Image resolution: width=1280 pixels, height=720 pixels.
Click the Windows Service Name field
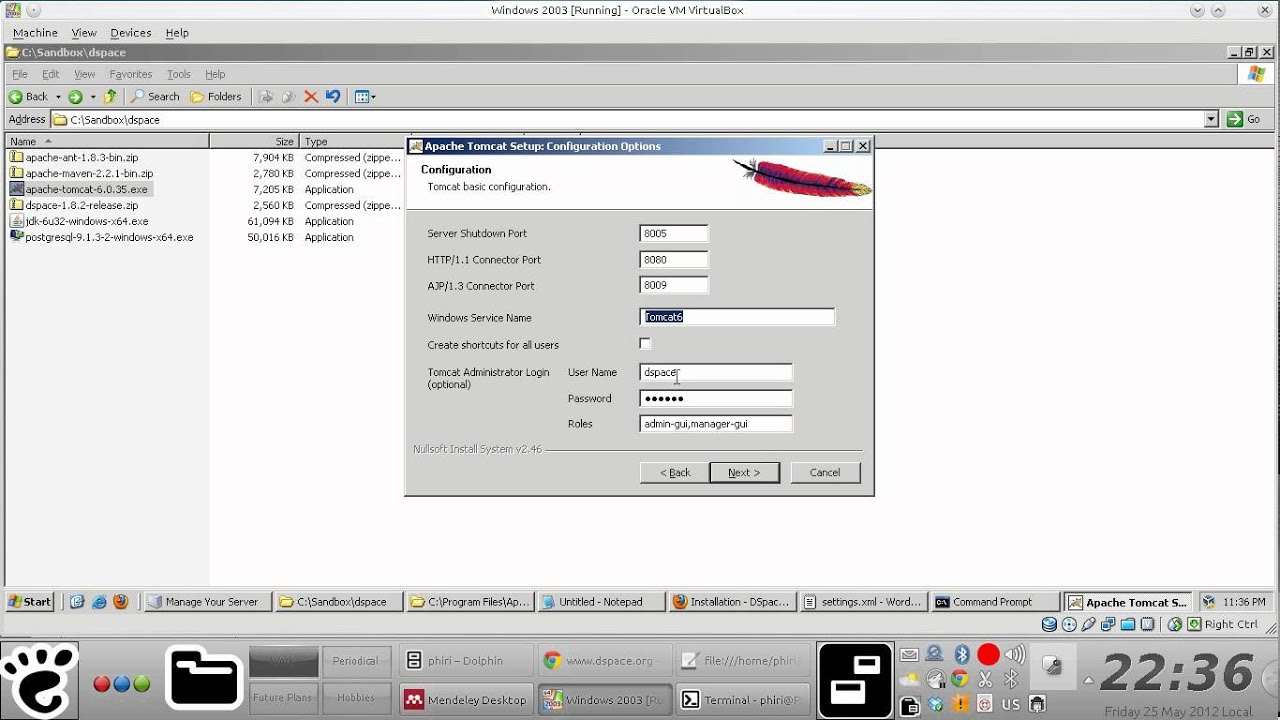(737, 317)
